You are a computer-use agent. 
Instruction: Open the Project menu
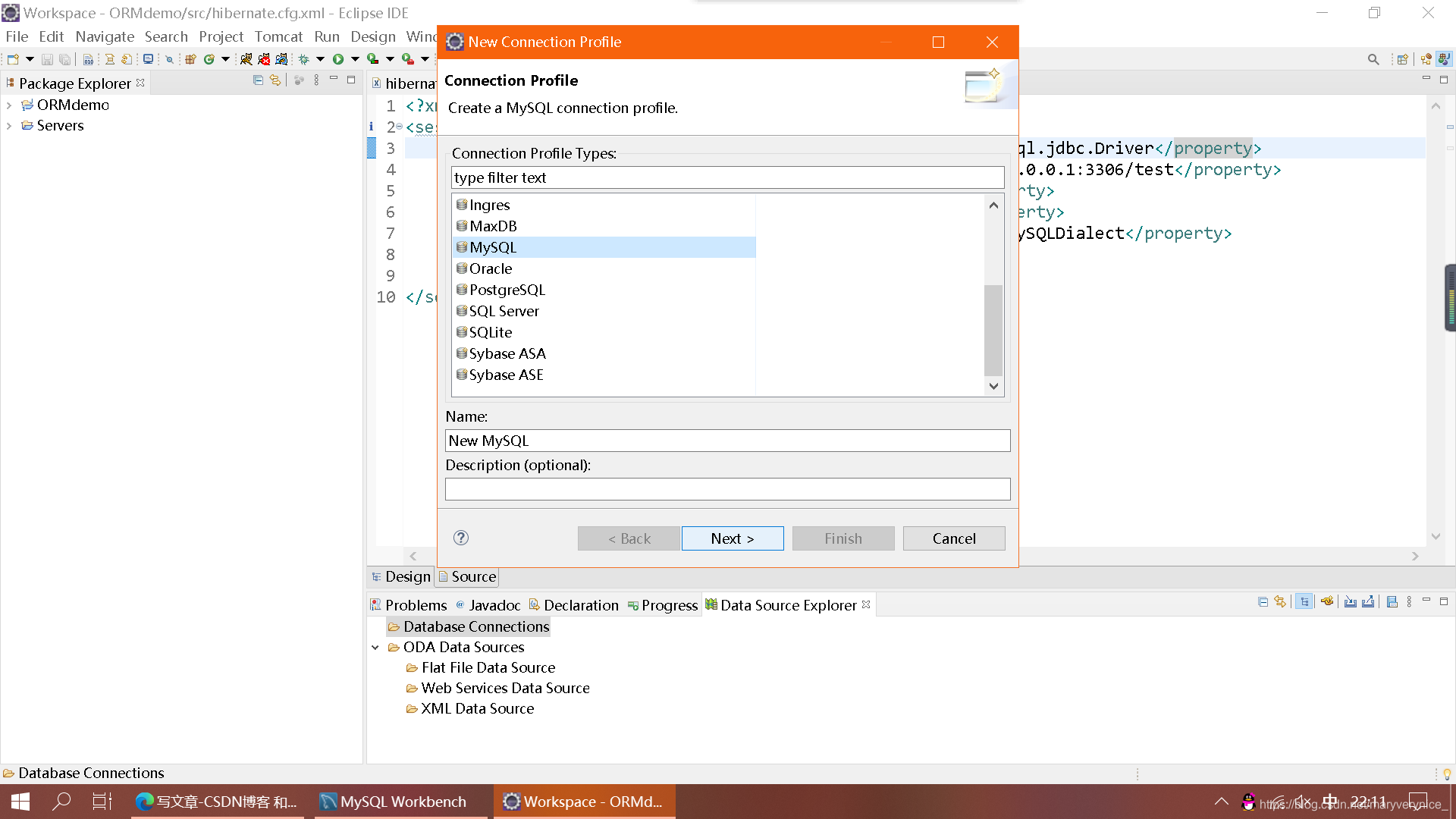(x=221, y=36)
